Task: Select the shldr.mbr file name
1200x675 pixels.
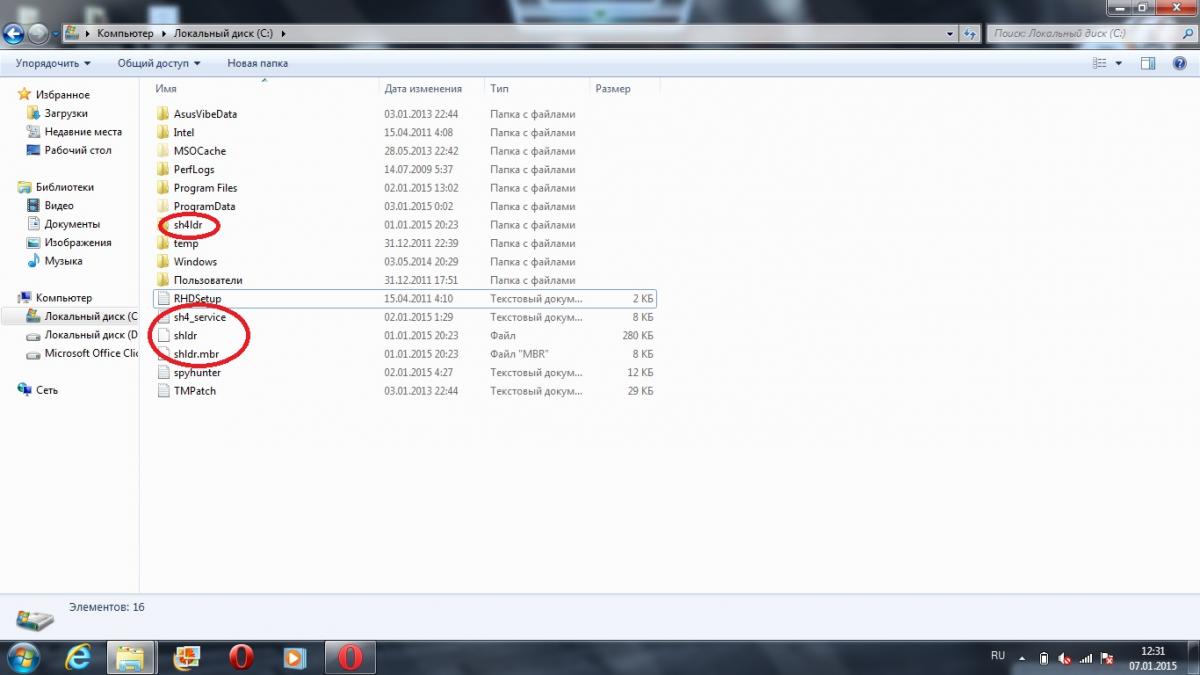Action: point(196,354)
